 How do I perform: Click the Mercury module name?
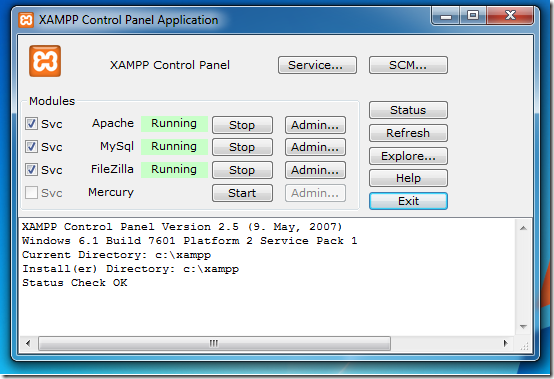[x=111, y=193]
